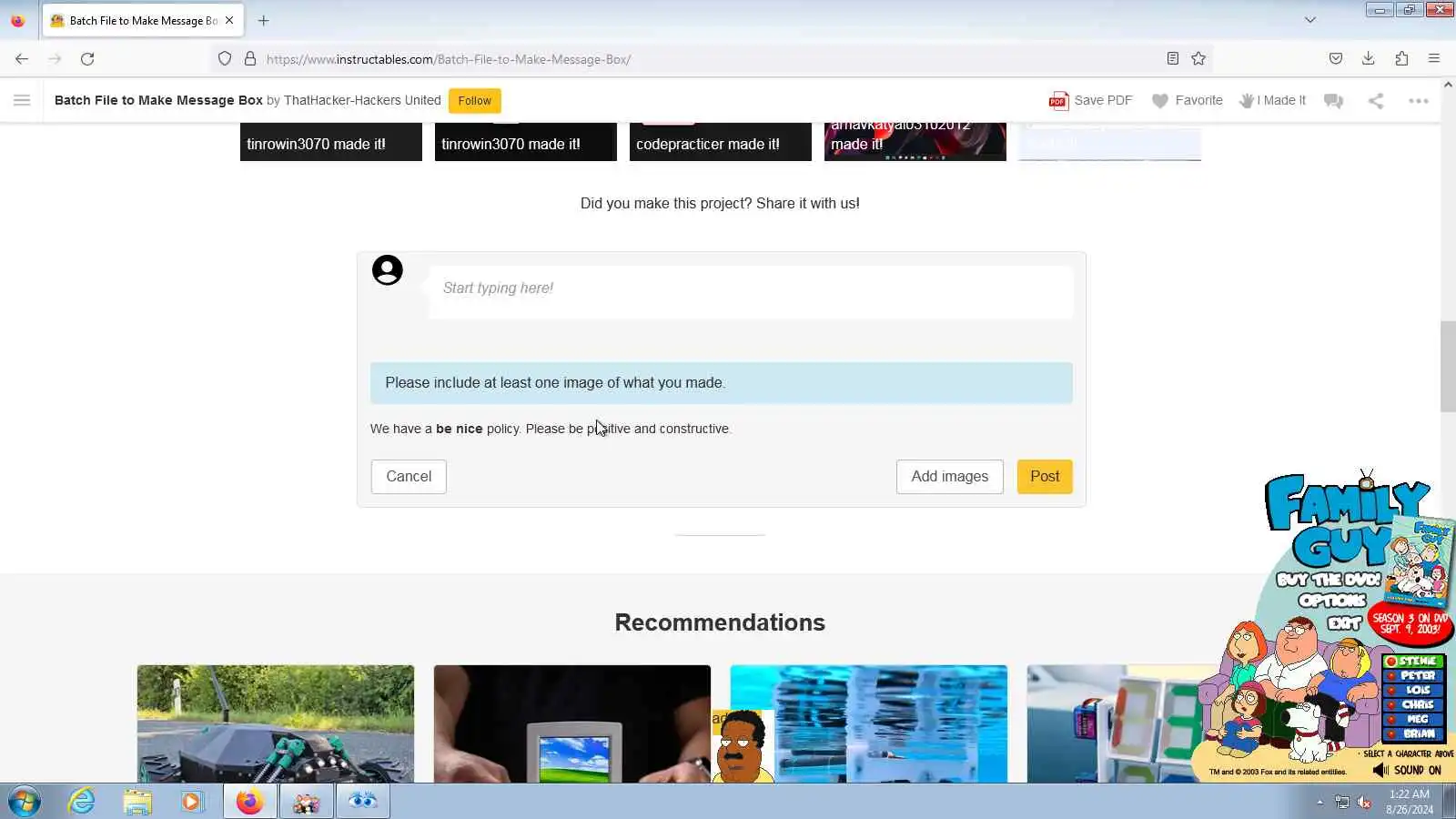Favorite this instructable with the heart
Viewport: 1456px width, 819px height.
coord(1188,100)
